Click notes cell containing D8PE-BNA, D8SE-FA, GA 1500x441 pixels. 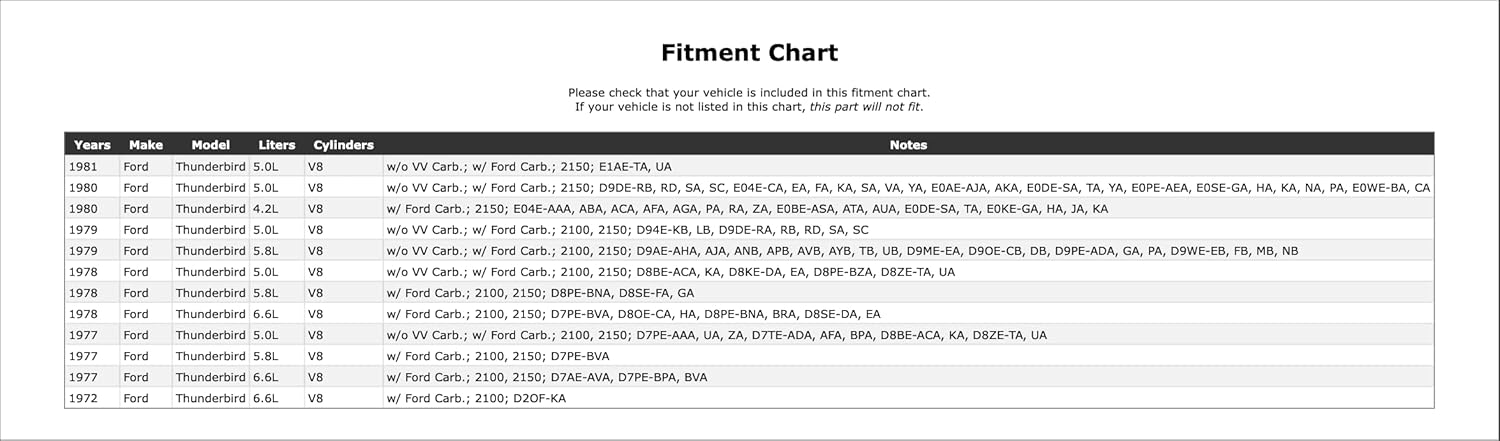(x=540, y=293)
